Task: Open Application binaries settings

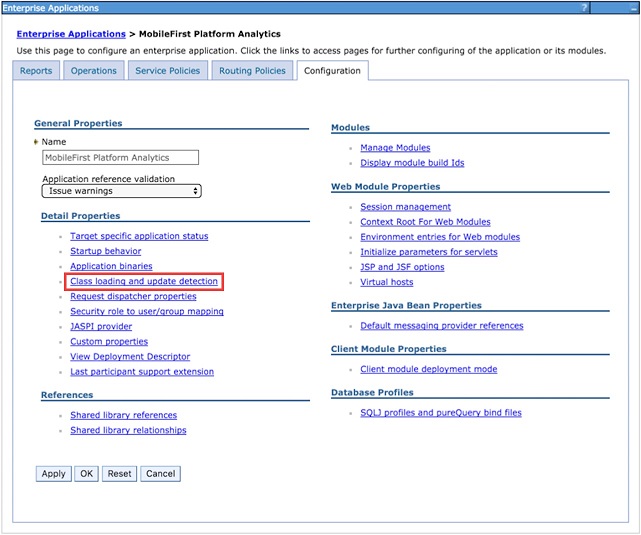Action: pyautogui.click(x=111, y=266)
